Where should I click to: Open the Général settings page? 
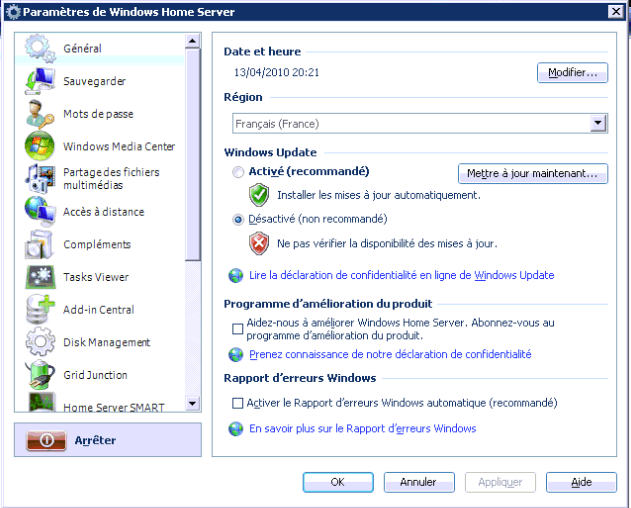coord(100,48)
